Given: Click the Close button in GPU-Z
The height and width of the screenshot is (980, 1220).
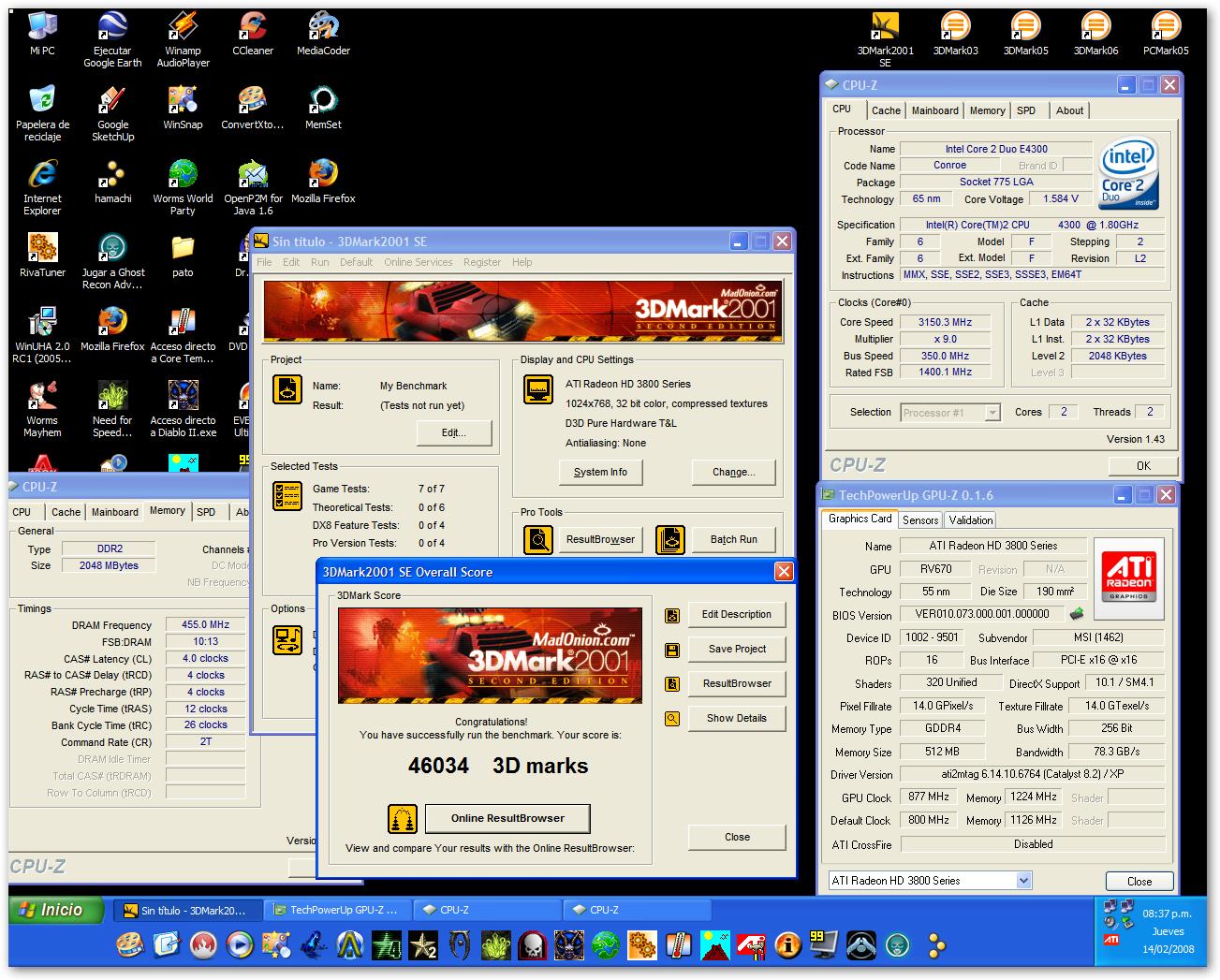Looking at the screenshot, I should (1139, 881).
